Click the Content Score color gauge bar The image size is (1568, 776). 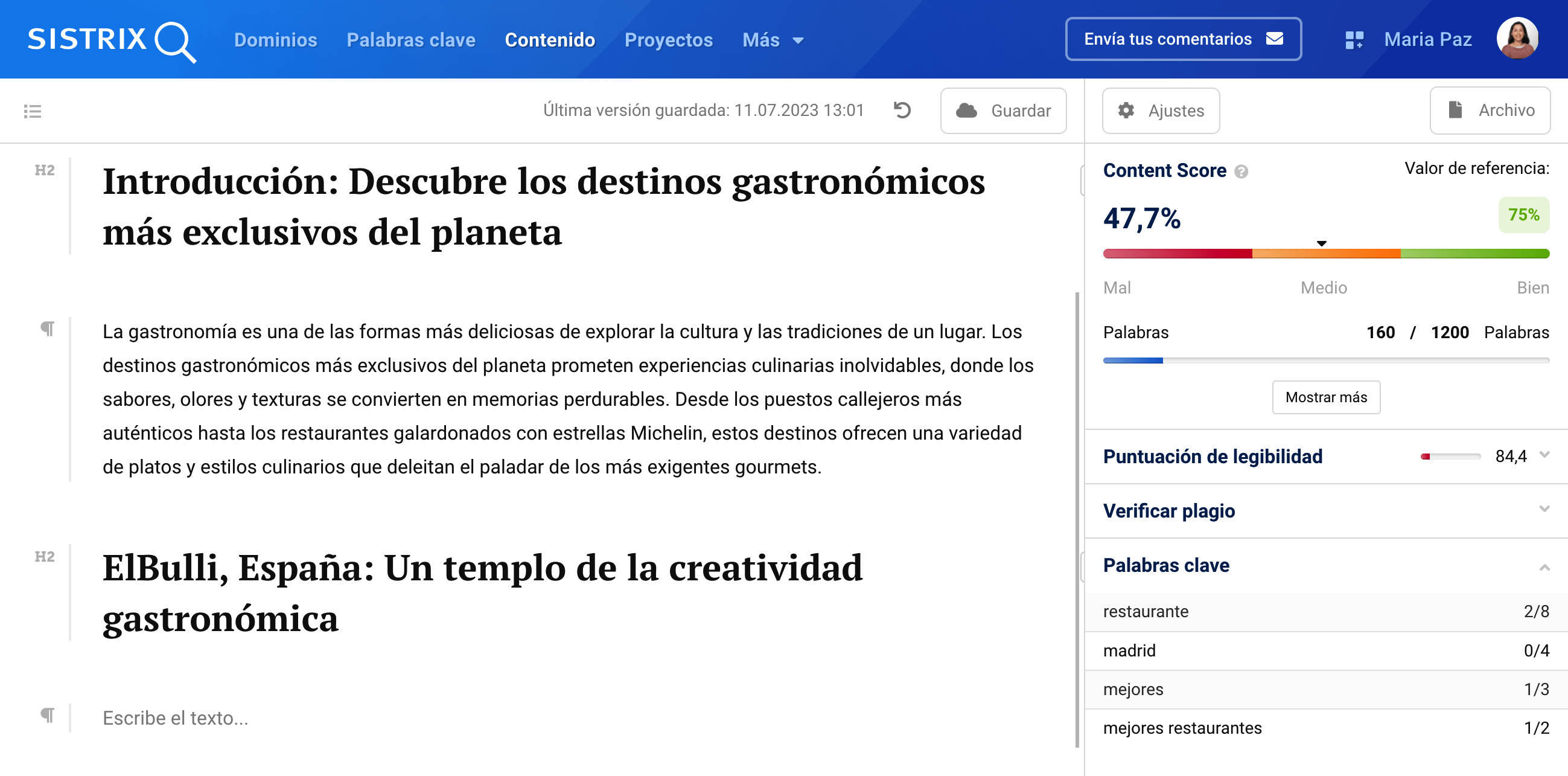coord(1326,254)
